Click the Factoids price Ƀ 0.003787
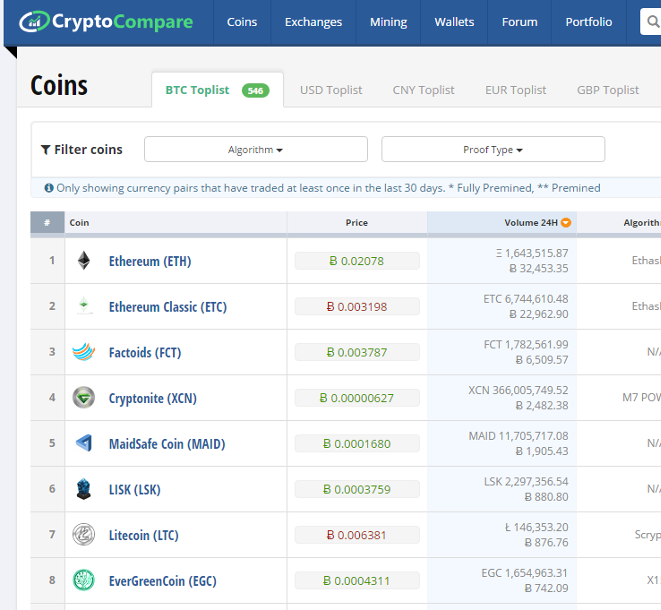 [357, 352]
